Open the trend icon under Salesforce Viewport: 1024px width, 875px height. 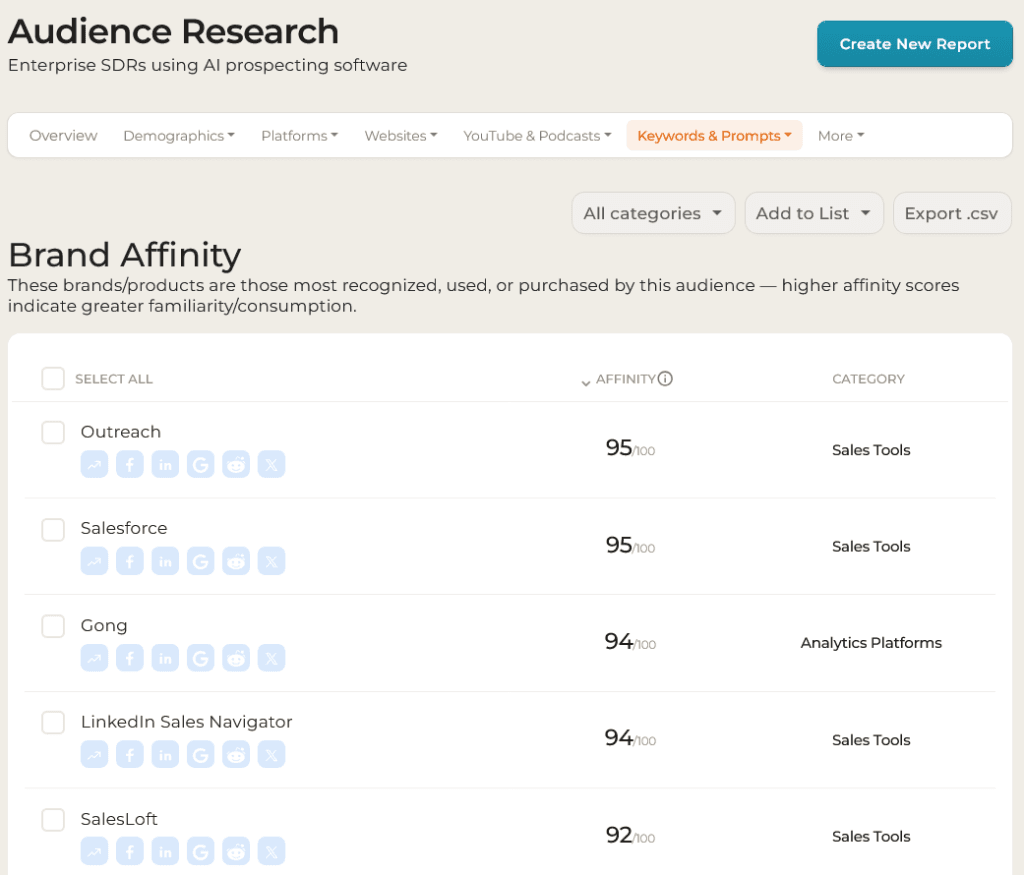(x=95, y=561)
